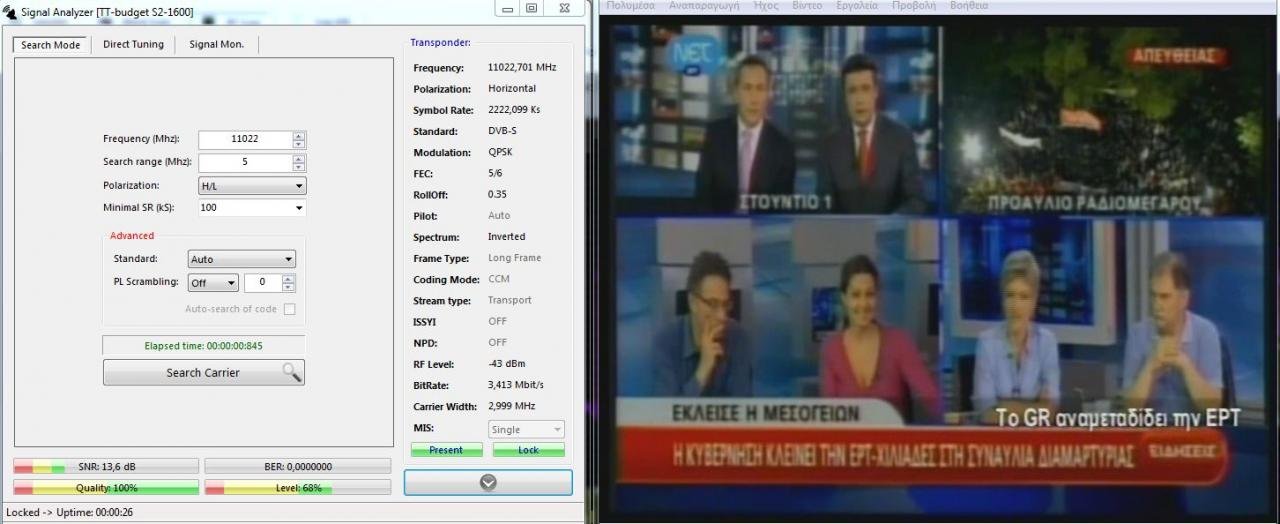Switch to the Direct Tuning tab

(133, 44)
